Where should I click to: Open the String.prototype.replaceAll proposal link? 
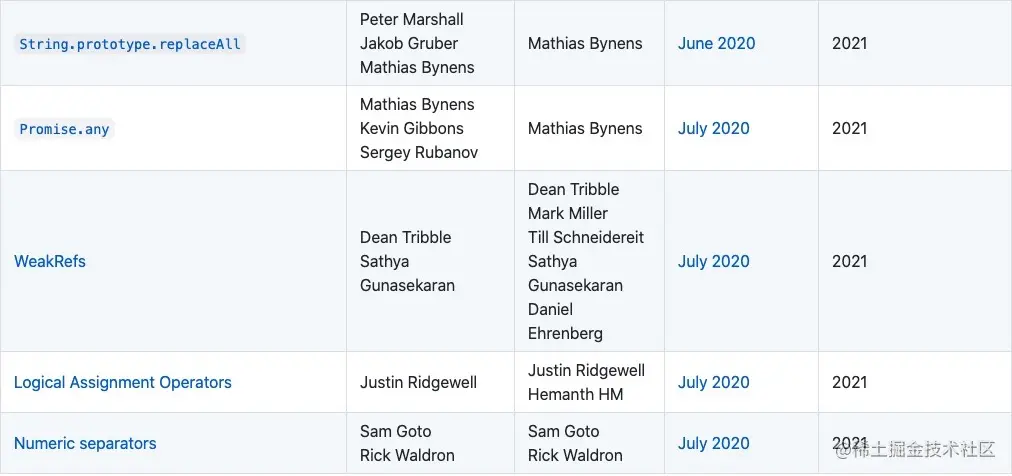point(130,44)
